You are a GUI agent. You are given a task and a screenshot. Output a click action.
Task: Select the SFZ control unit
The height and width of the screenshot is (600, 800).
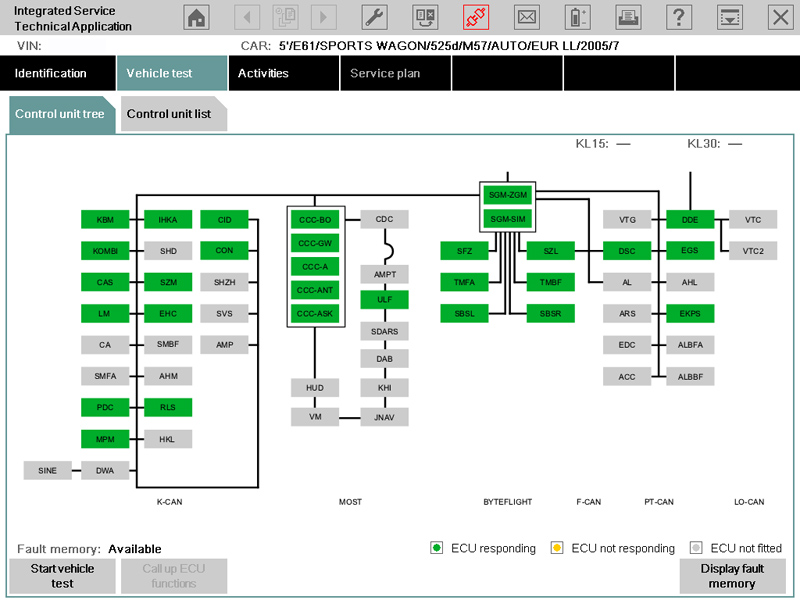464,251
